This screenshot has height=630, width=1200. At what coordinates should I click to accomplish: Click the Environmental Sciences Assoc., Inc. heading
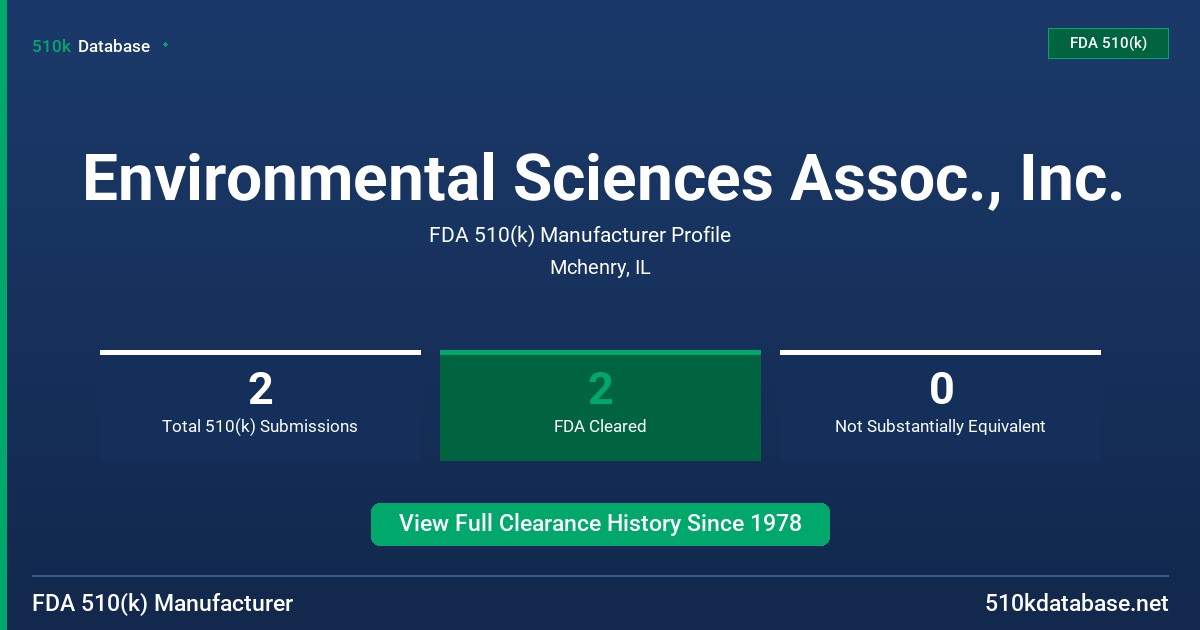[x=602, y=179]
